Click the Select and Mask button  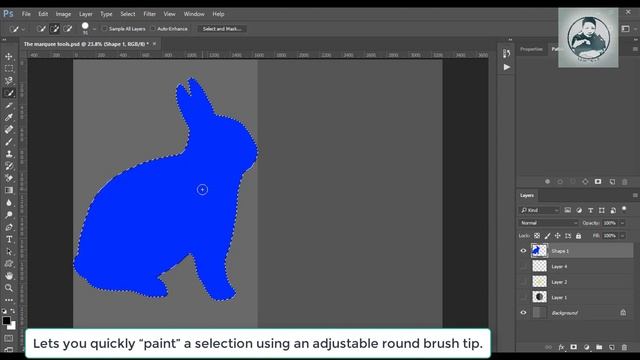coord(222,29)
